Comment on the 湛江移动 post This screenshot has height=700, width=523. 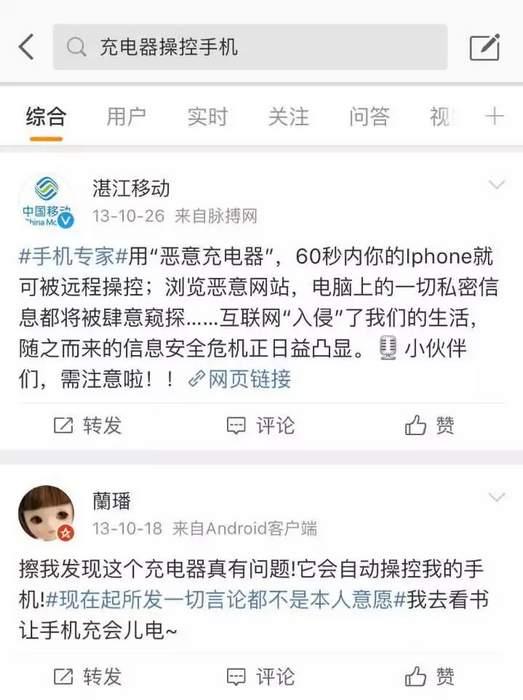(x=261, y=425)
